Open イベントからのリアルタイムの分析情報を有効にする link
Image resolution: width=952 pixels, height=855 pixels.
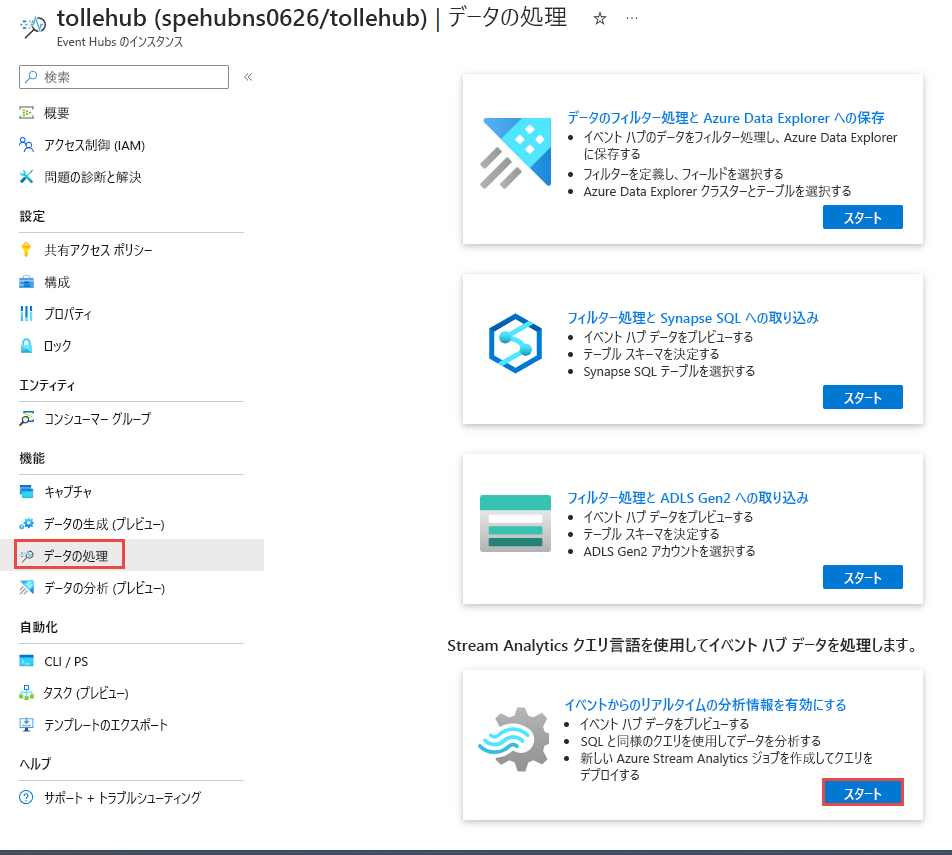tap(706, 704)
